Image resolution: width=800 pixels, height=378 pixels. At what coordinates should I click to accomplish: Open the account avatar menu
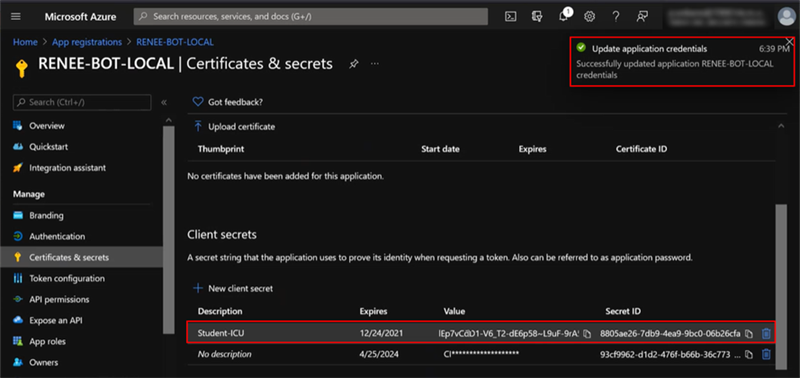[x=786, y=16]
